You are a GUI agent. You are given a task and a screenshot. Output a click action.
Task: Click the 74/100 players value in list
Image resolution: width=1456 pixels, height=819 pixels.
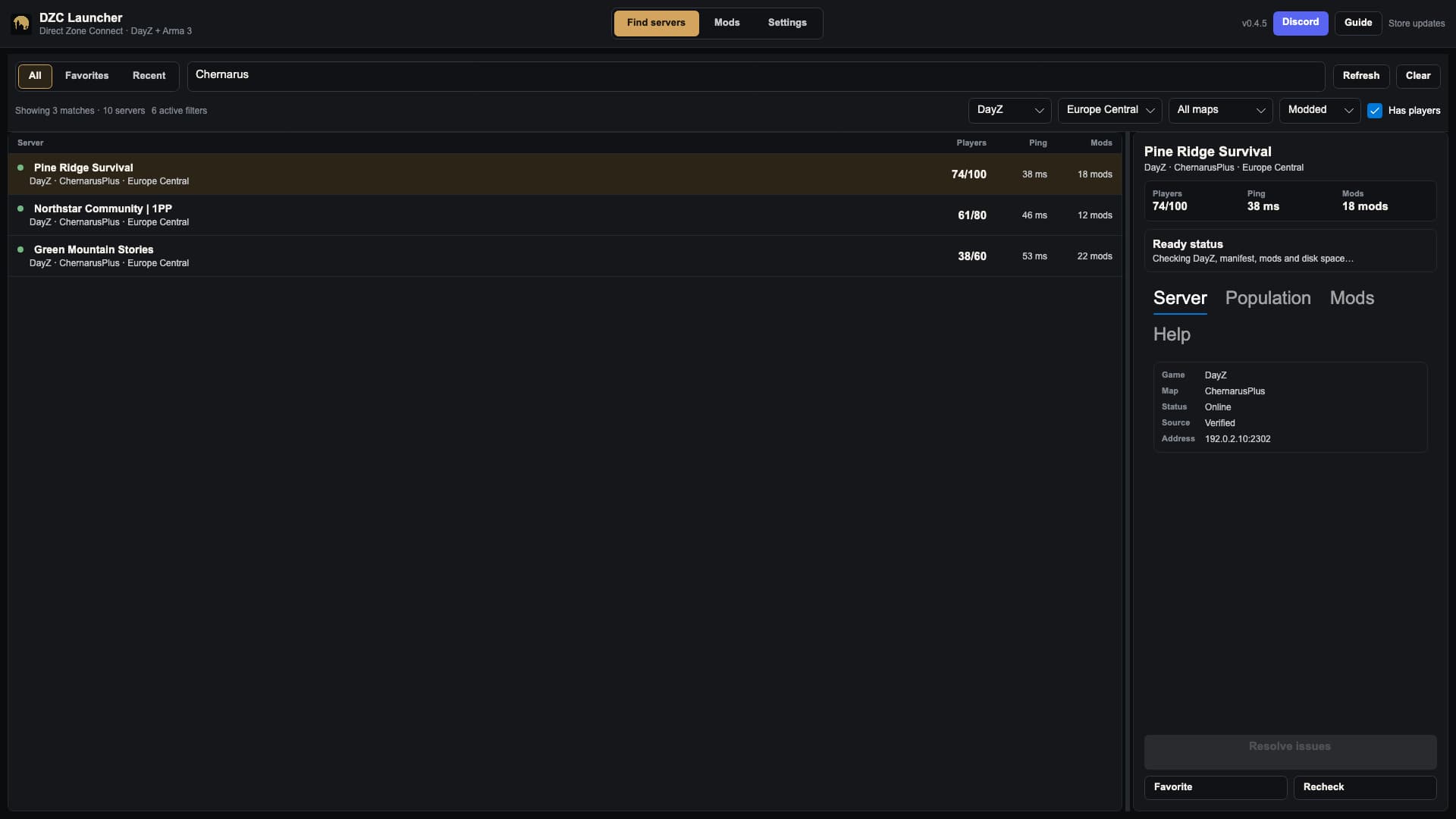pyautogui.click(x=969, y=174)
